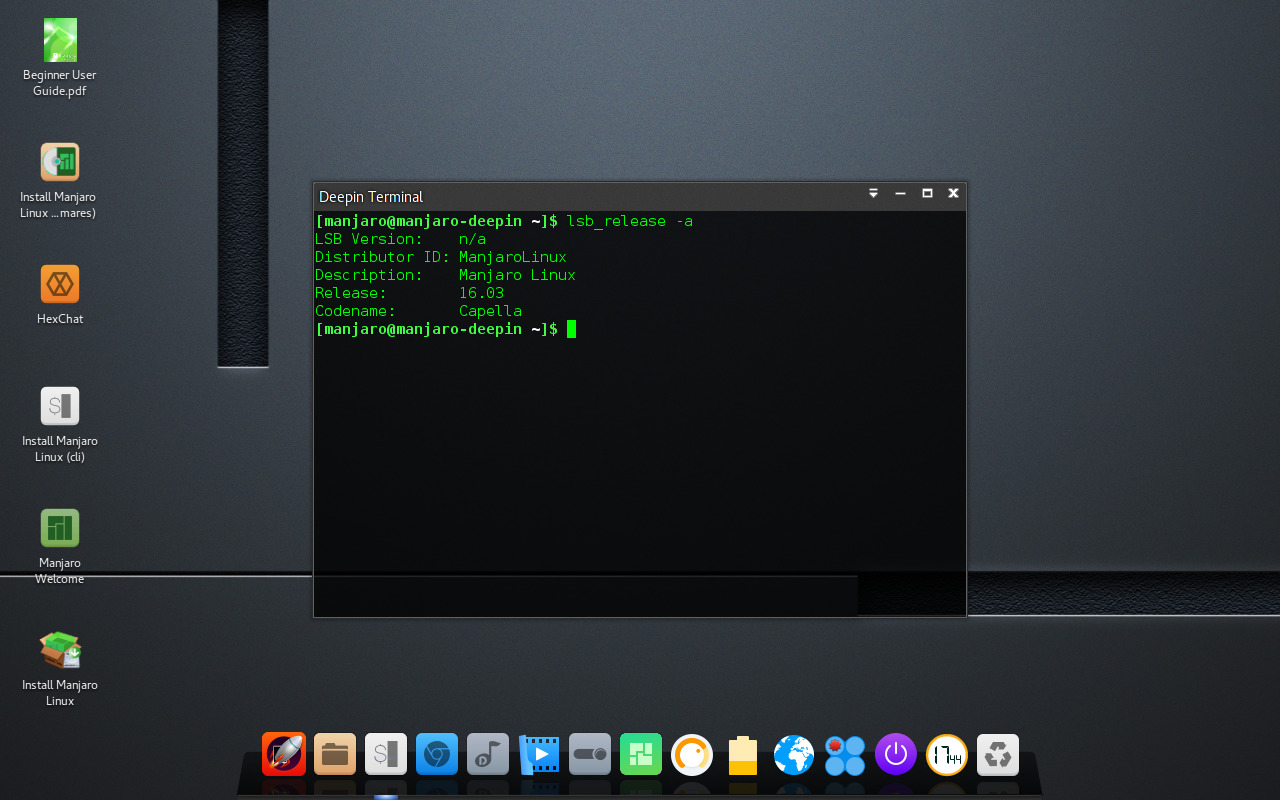Open the file manager from the dock

pos(335,754)
